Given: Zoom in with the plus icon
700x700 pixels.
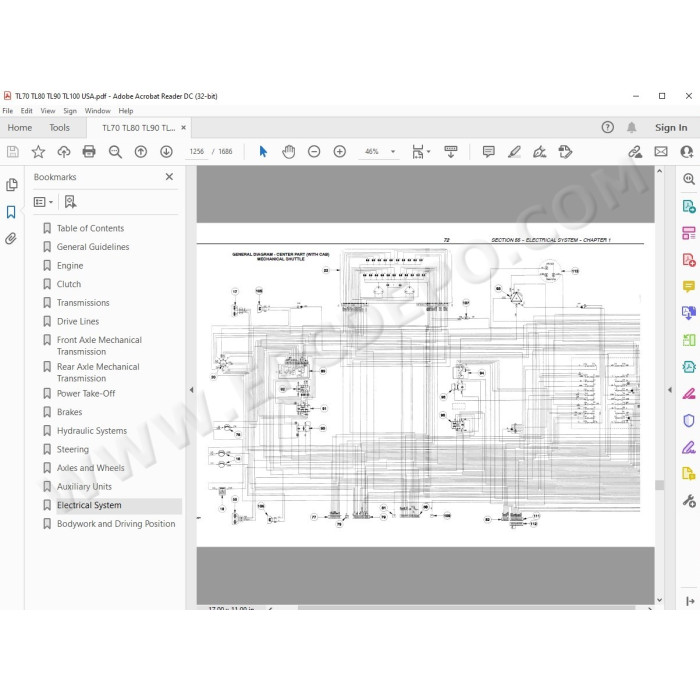Looking at the screenshot, I should pyautogui.click(x=340, y=152).
